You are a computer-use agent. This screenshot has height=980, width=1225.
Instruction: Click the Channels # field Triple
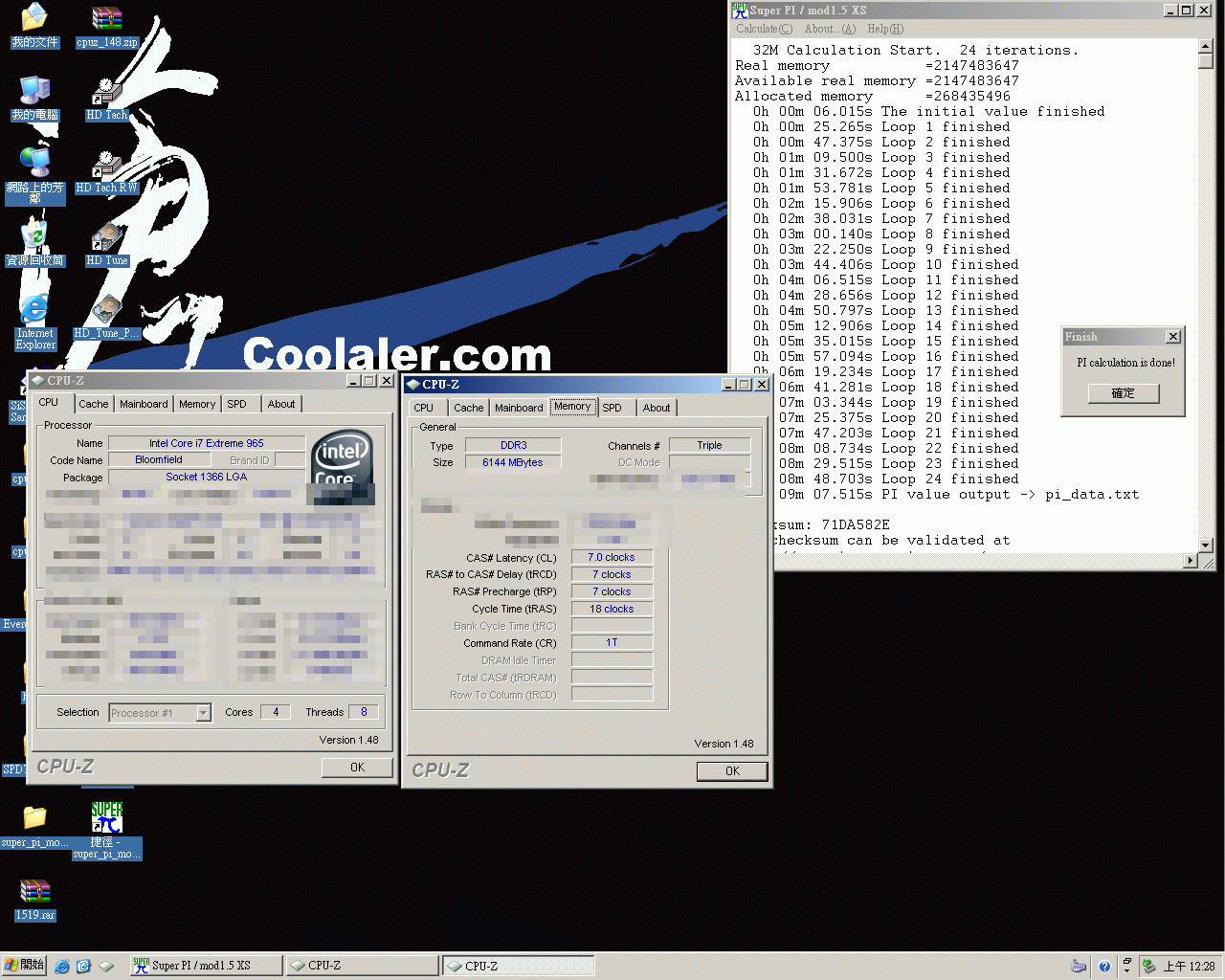(709, 445)
